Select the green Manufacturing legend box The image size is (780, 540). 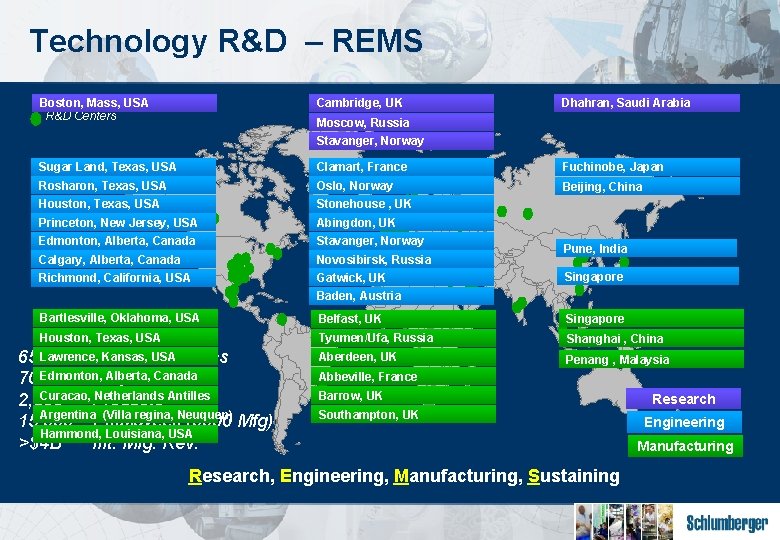(x=685, y=446)
